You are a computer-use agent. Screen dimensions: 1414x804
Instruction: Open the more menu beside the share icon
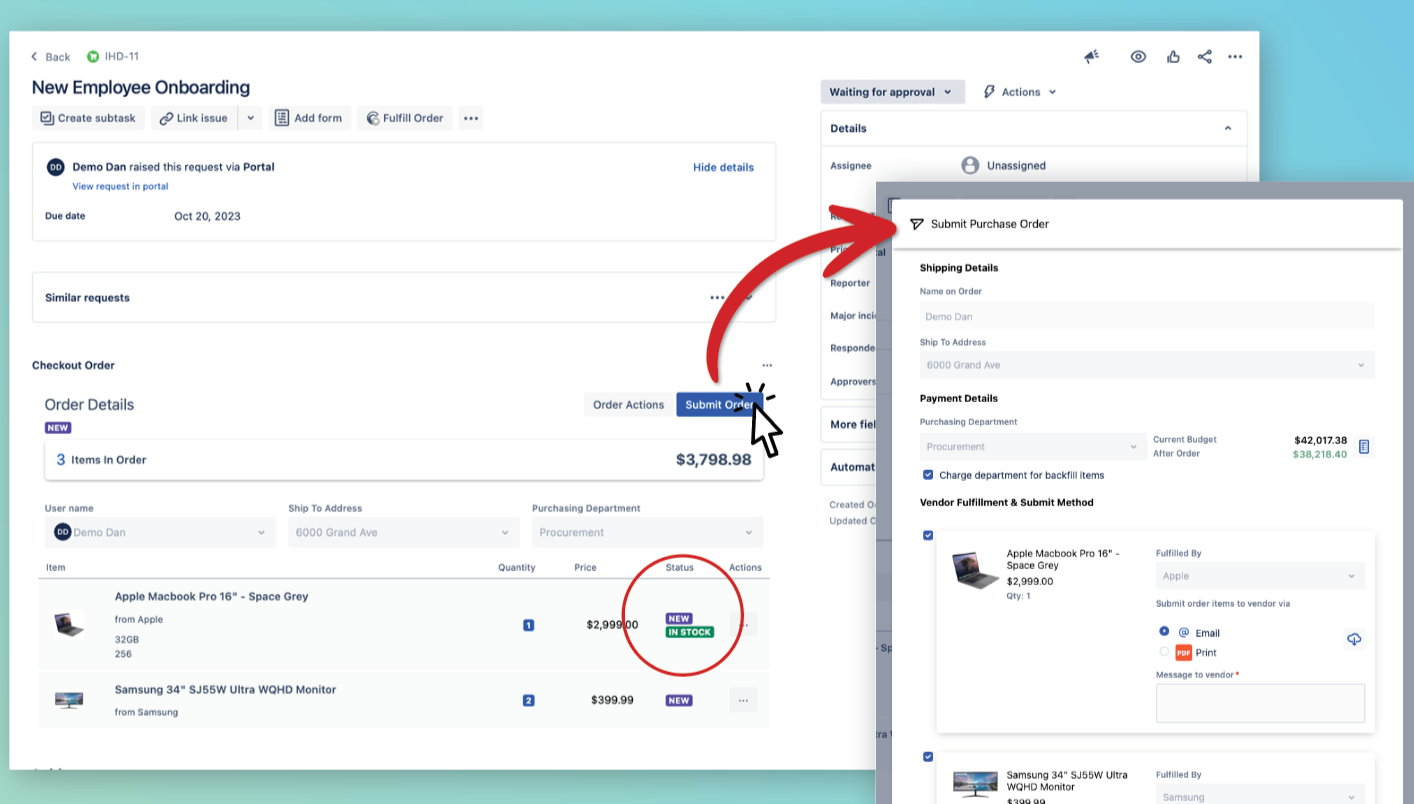tap(1235, 57)
